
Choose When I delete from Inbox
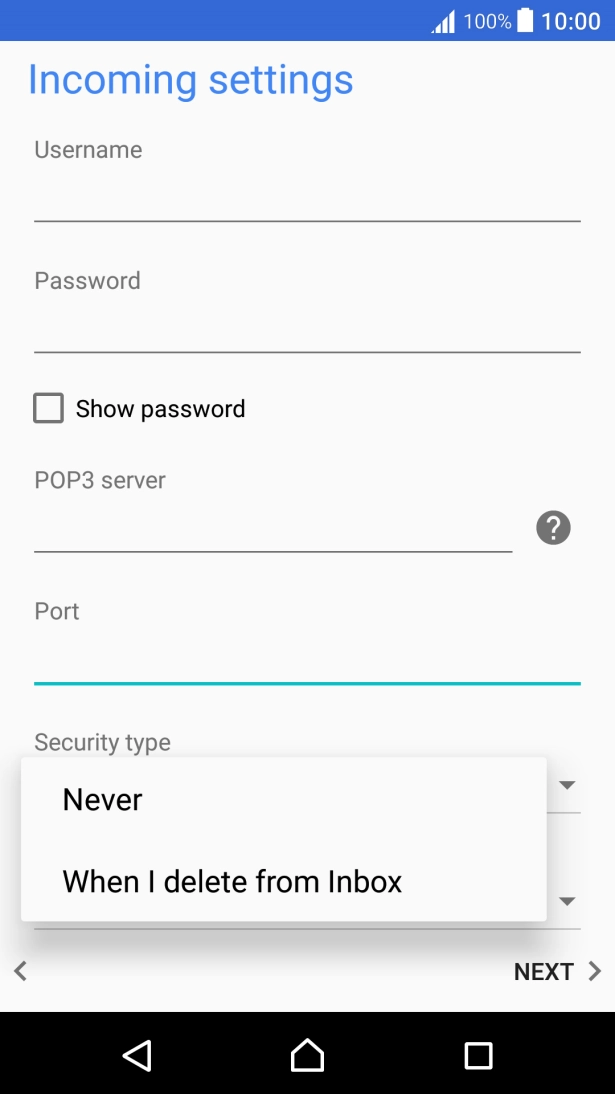click(x=232, y=881)
